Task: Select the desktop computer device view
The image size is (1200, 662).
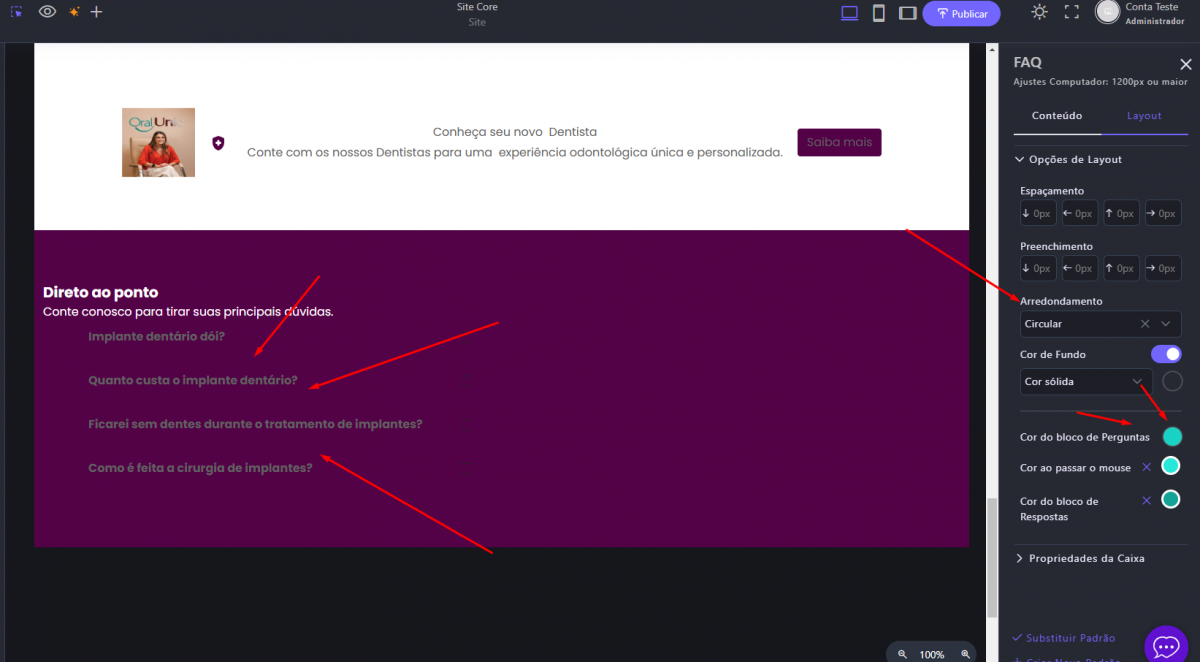Action: tap(850, 13)
